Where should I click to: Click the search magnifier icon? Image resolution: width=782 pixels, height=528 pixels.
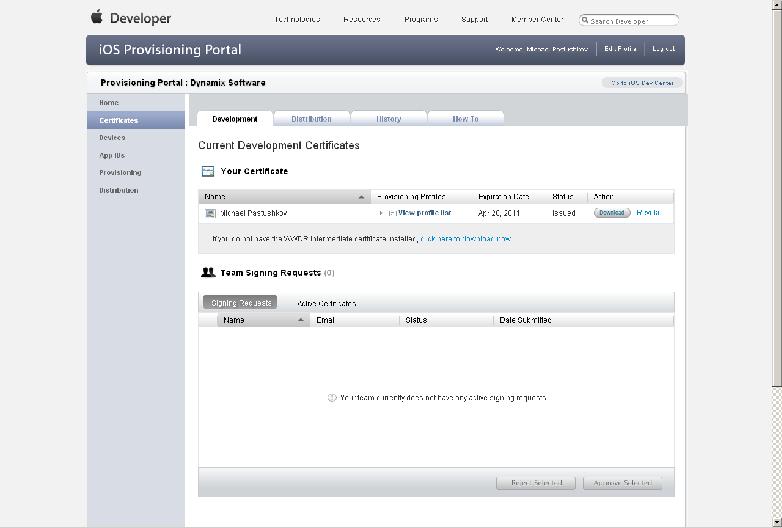click(x=585, y=20)
